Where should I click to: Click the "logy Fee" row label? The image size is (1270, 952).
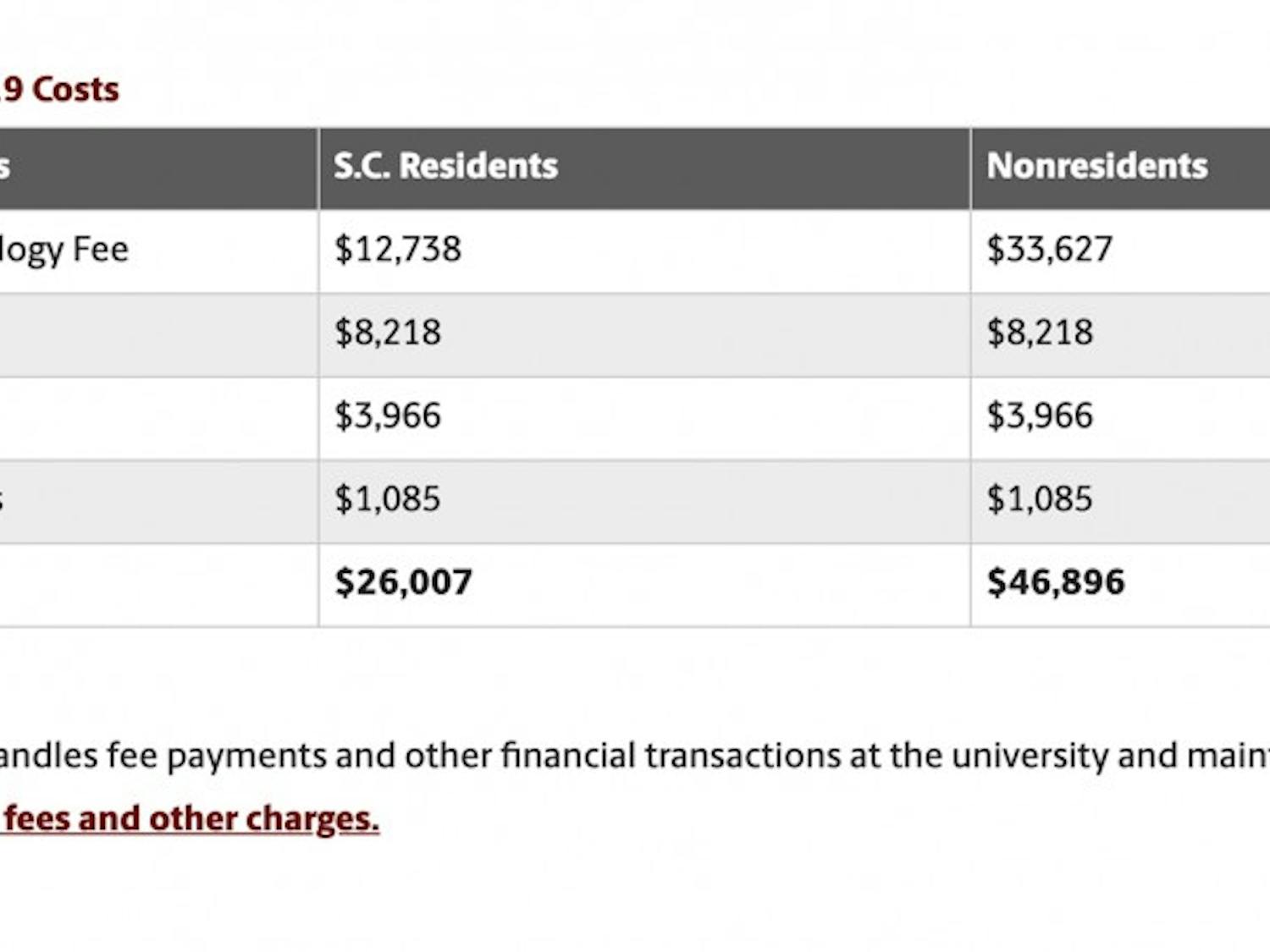(x=64, y=249)
